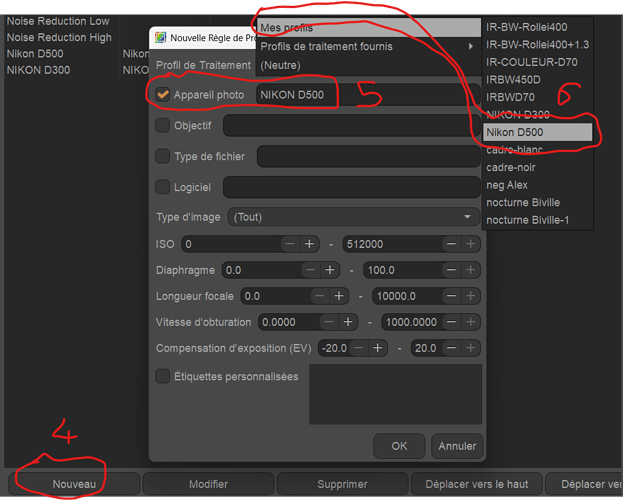Select IRBW450D profile
This screenshot has width=623, height=500.
click(537, 79)
